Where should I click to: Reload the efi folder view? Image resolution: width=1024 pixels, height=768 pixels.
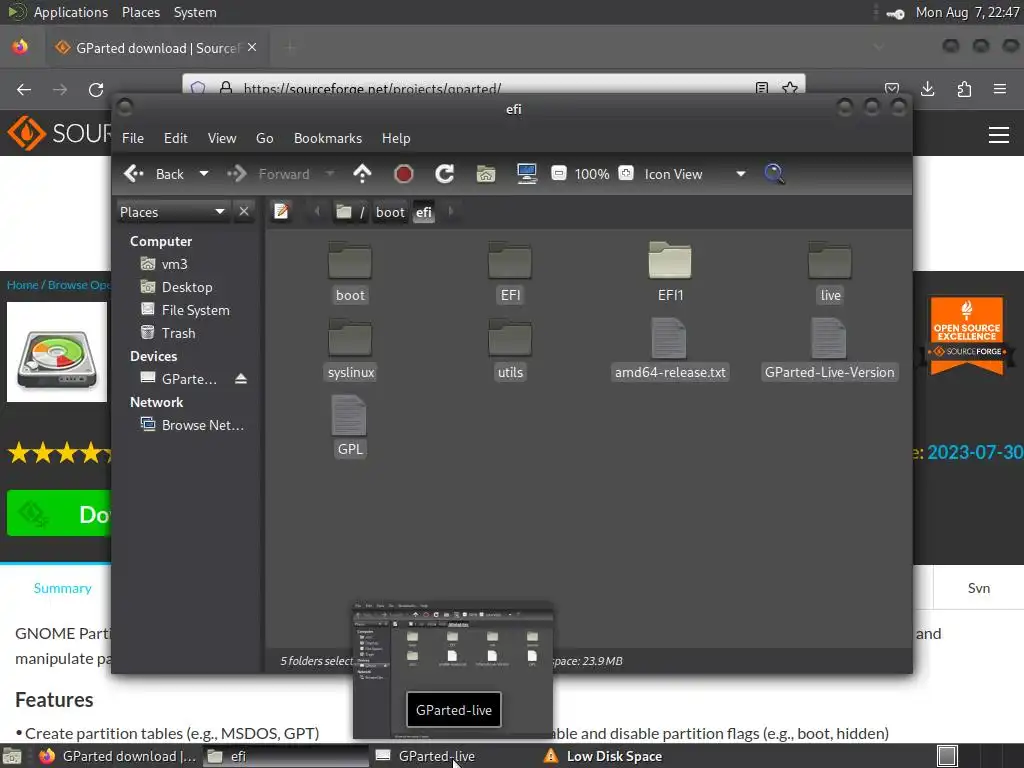tap(445, 174)
